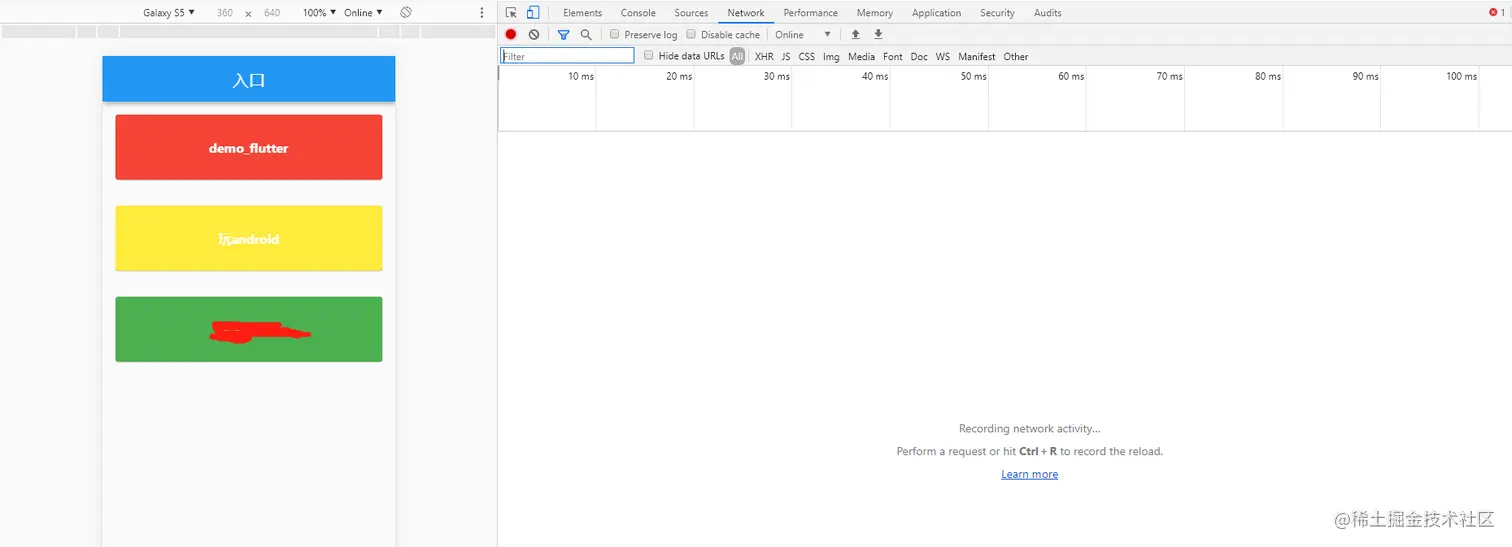Filter requests by WS
1512x547 pixels.
tap(943, 56)
